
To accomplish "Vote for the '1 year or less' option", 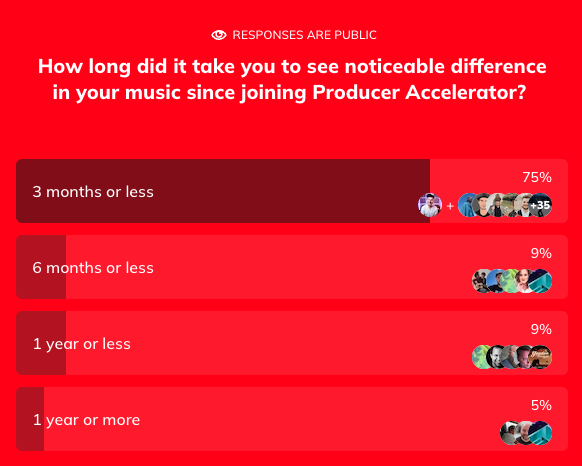I will (292, 343).
